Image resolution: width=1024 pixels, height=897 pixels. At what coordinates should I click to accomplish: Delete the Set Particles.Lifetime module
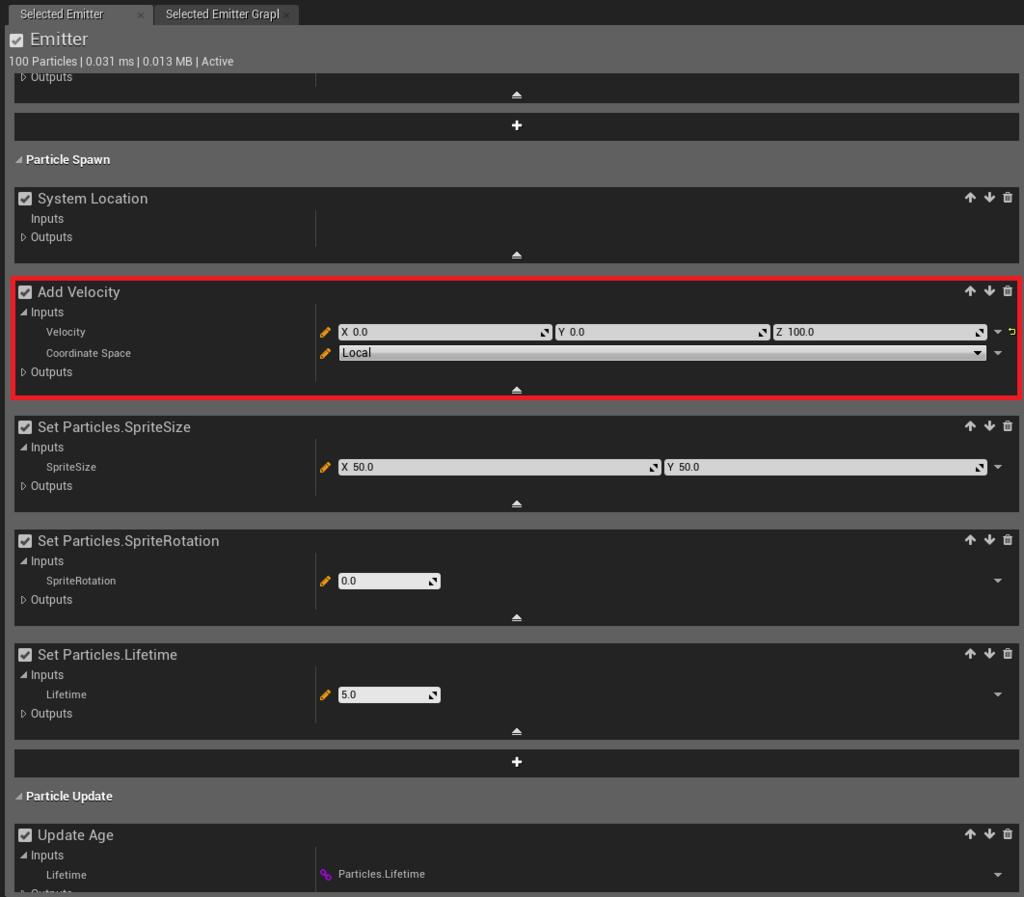[x=1008, y=653]
